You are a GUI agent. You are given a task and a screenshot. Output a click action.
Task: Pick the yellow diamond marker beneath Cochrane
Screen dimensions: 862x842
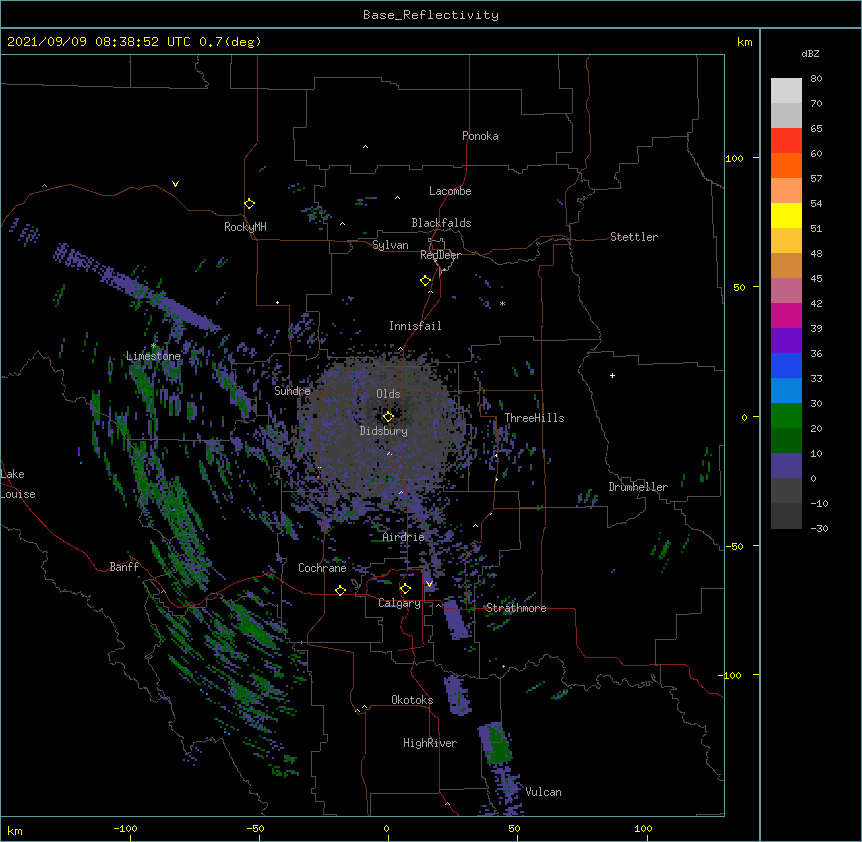pyautogui.click(x=340, y=590)
